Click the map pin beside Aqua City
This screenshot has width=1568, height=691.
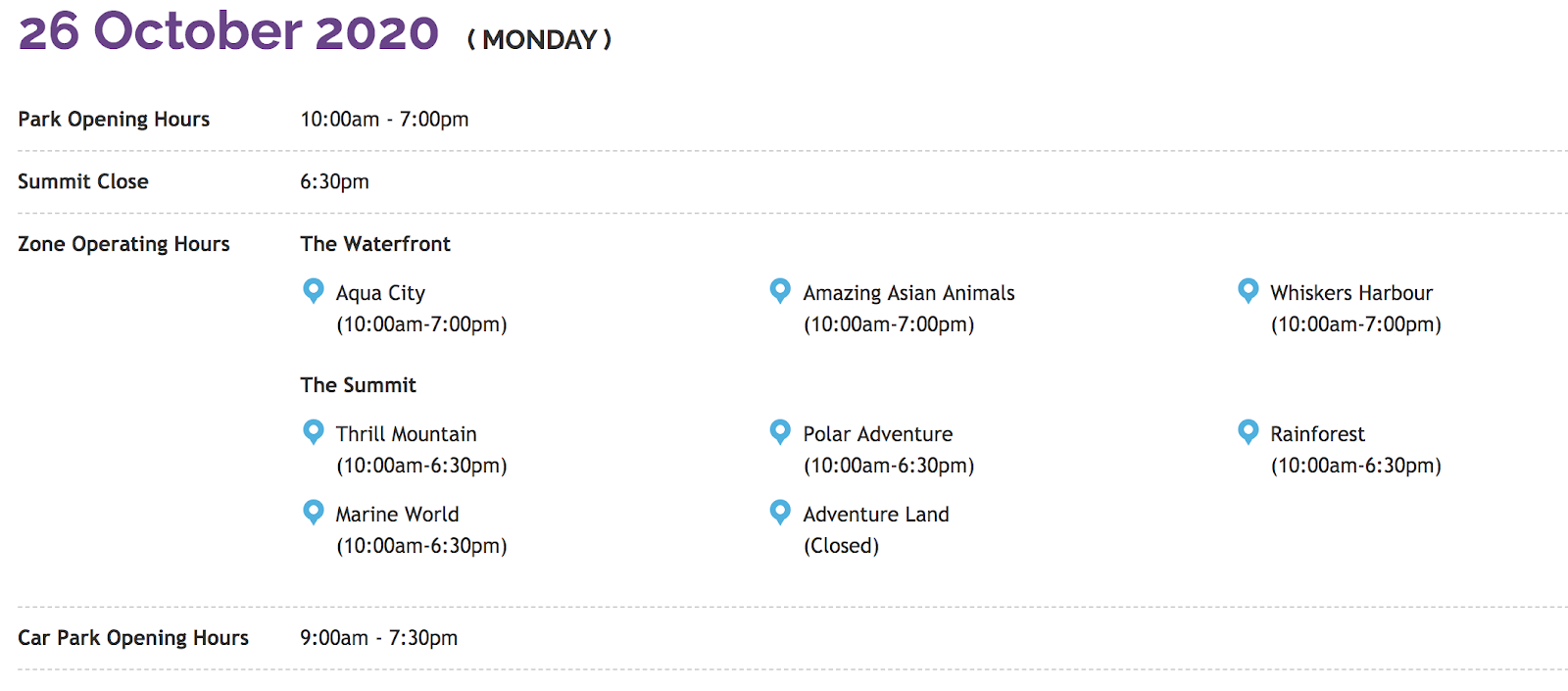click(x=314, y=291)
